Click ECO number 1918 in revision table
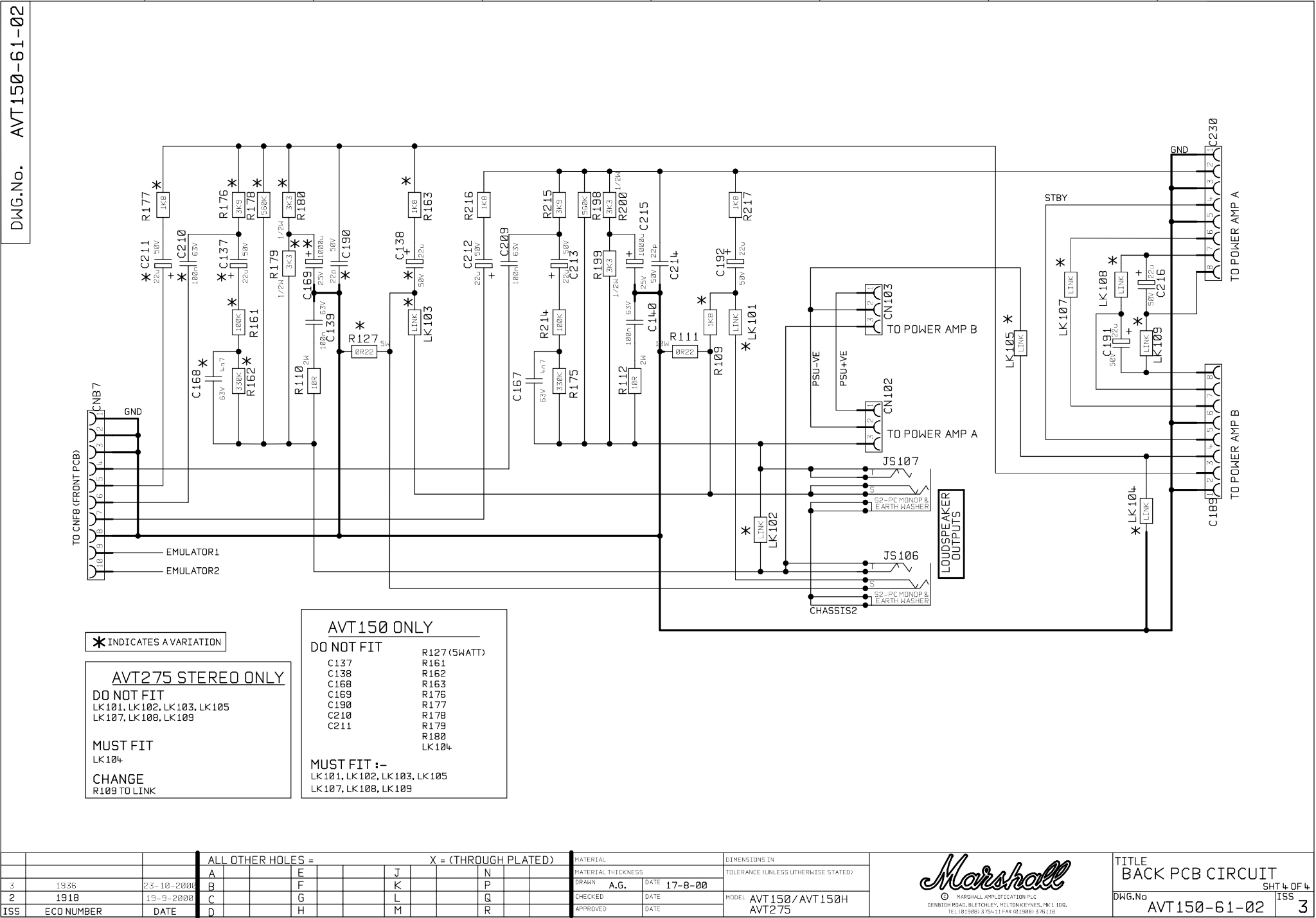The height and width of the screenshot is (918, 1316). tap(66, 898)
